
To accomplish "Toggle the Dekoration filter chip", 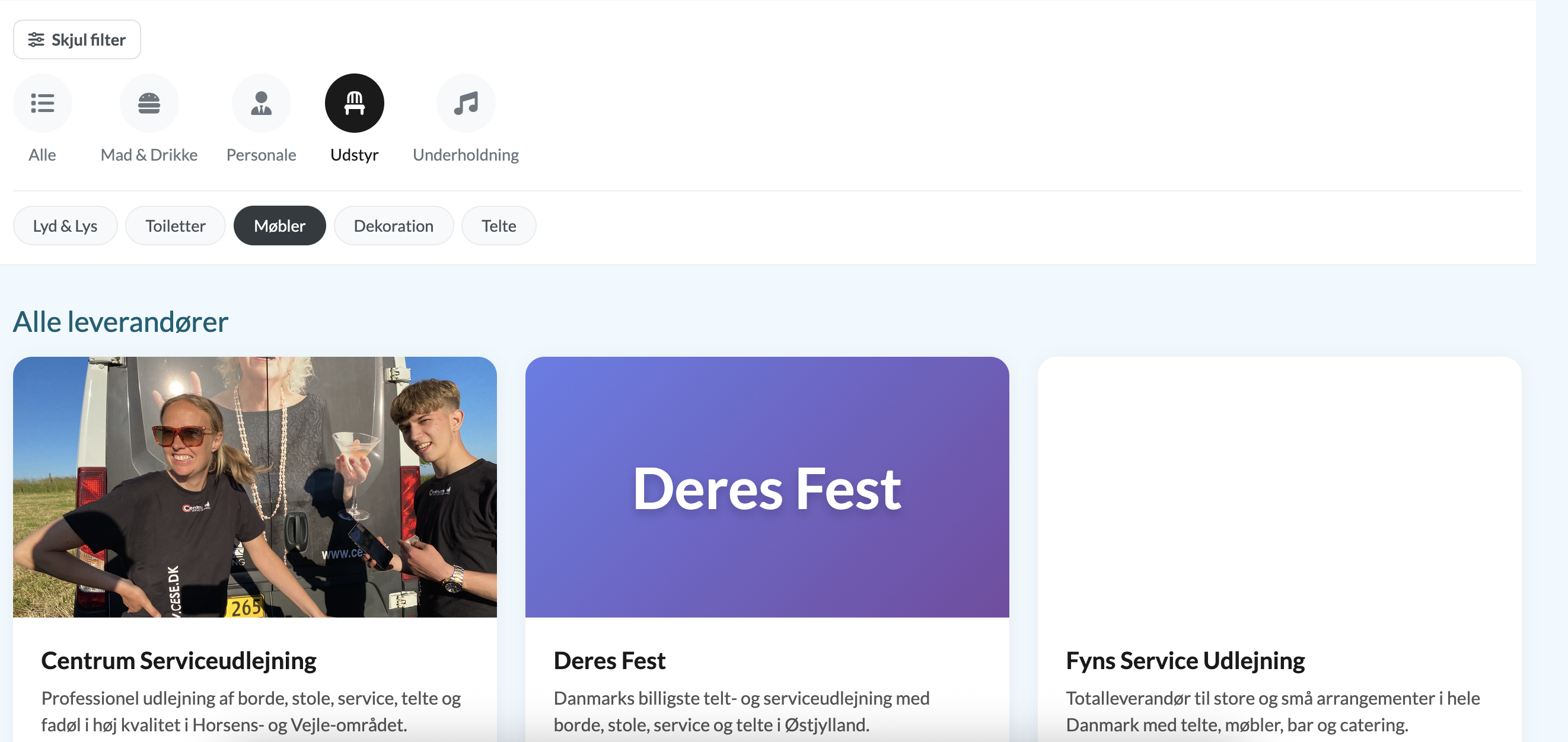I will pyautogui.click(x=393, y=225).
